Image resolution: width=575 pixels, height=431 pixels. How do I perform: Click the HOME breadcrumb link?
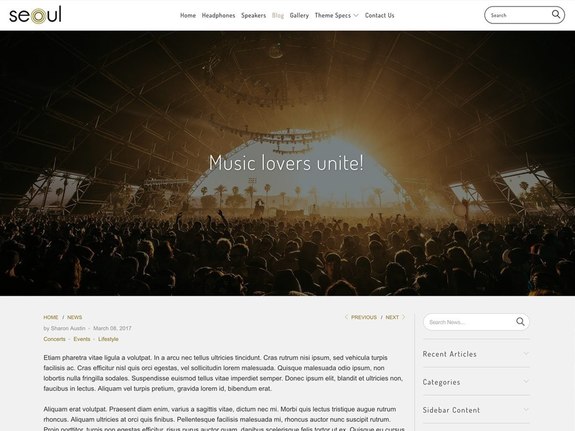(51, 317)
